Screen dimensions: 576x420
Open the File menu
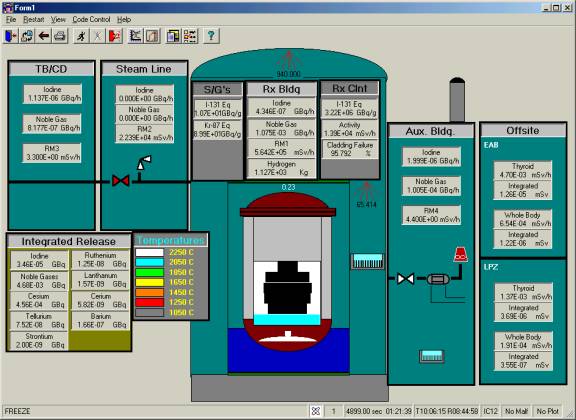pos(11,19)
